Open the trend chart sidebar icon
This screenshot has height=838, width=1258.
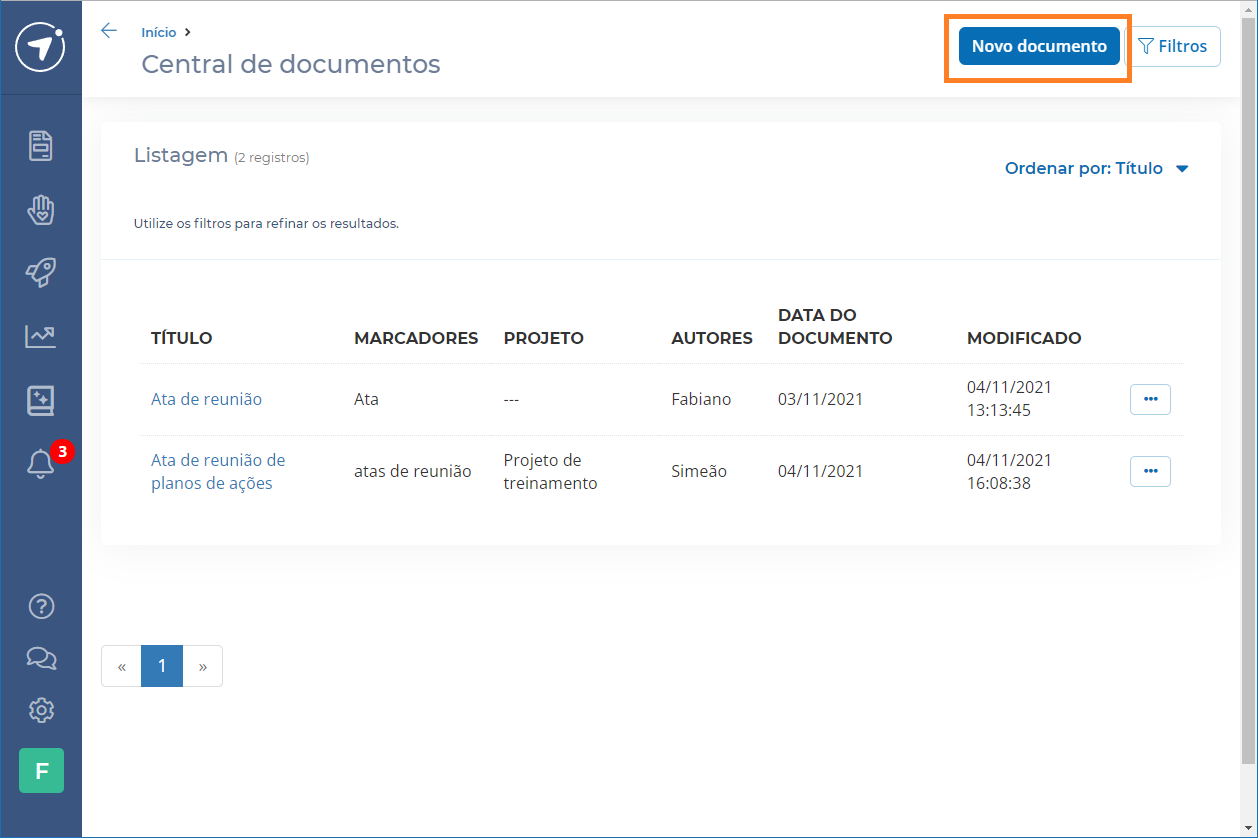[x=41, y=337]
